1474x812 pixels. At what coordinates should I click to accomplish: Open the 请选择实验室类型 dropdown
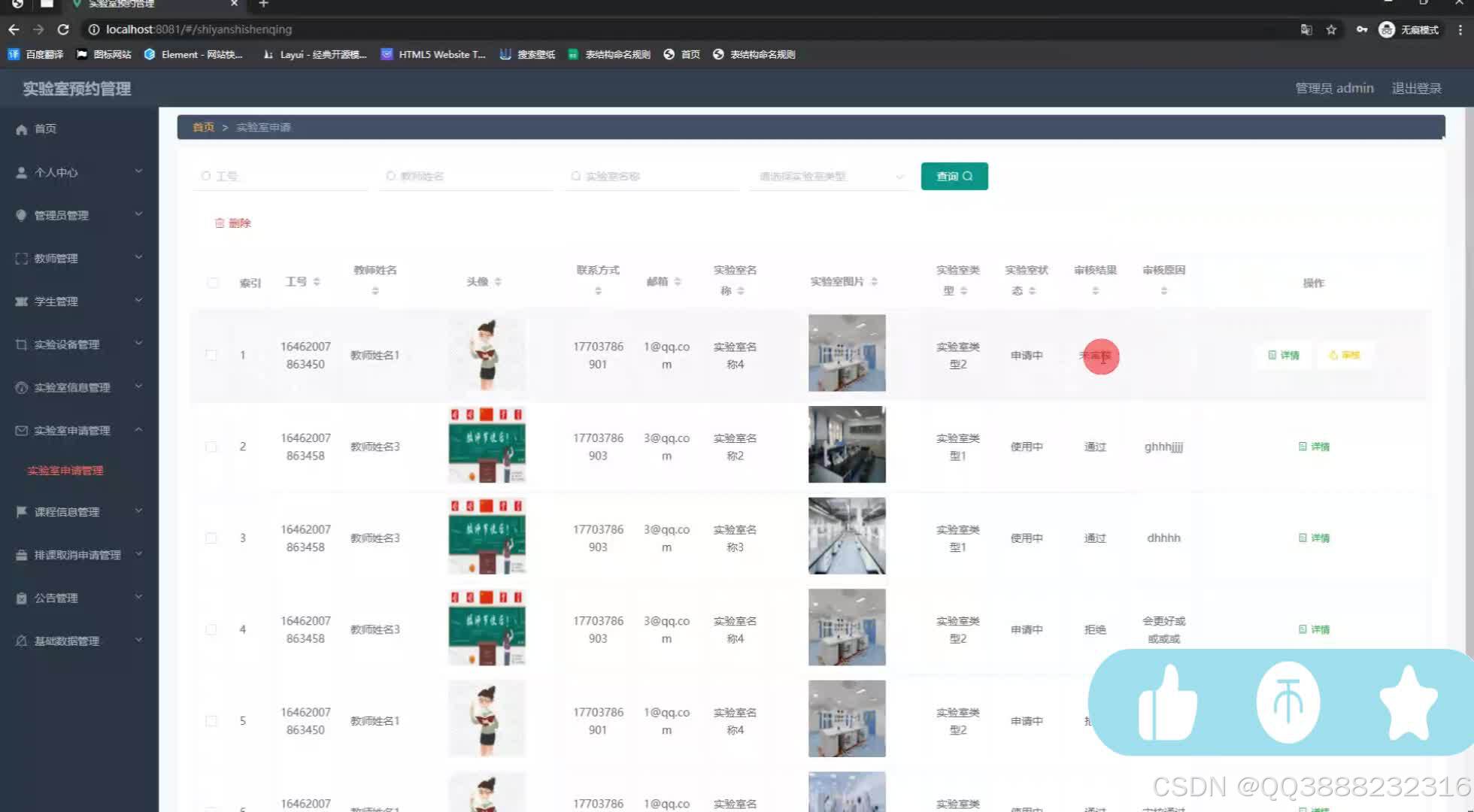[827, 176]
